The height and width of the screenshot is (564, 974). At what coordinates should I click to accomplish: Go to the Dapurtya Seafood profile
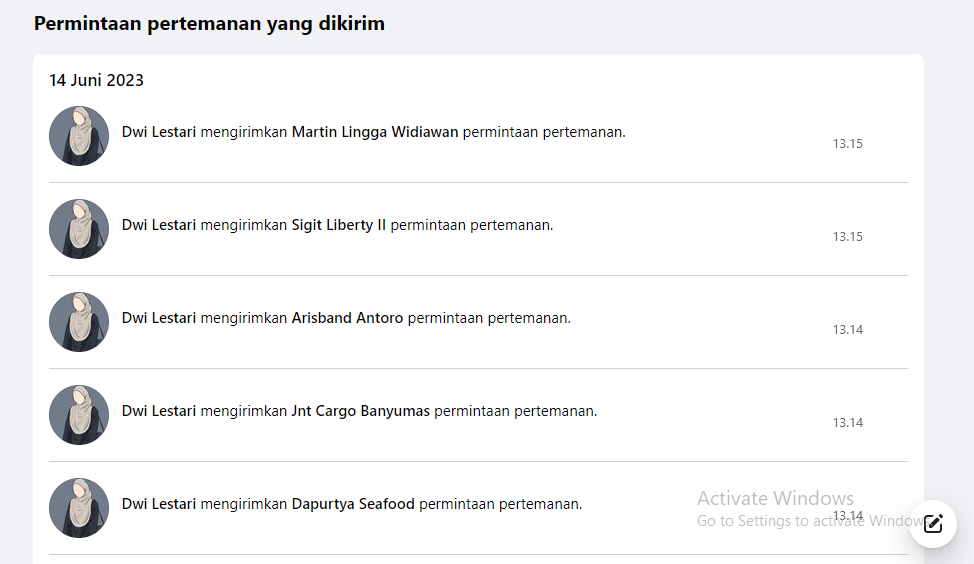pyautogui.click(x=353, y=504)
